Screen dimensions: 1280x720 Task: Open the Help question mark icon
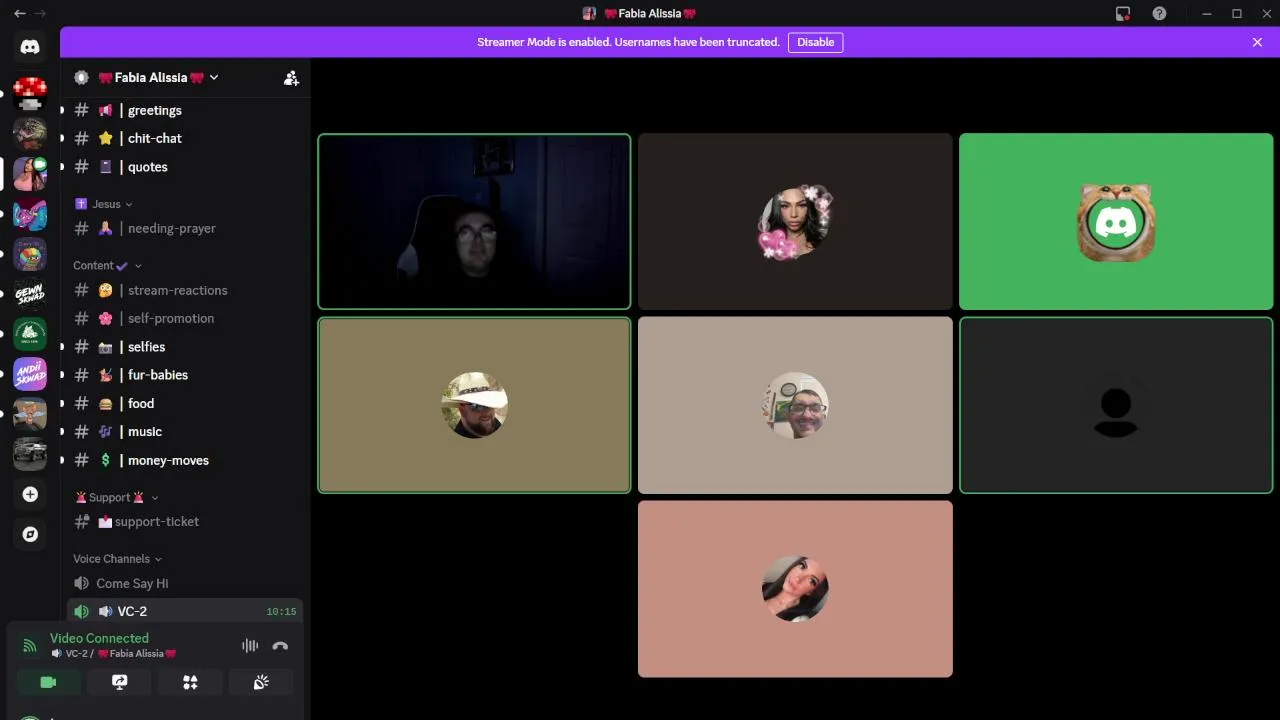click(1159, 13)
